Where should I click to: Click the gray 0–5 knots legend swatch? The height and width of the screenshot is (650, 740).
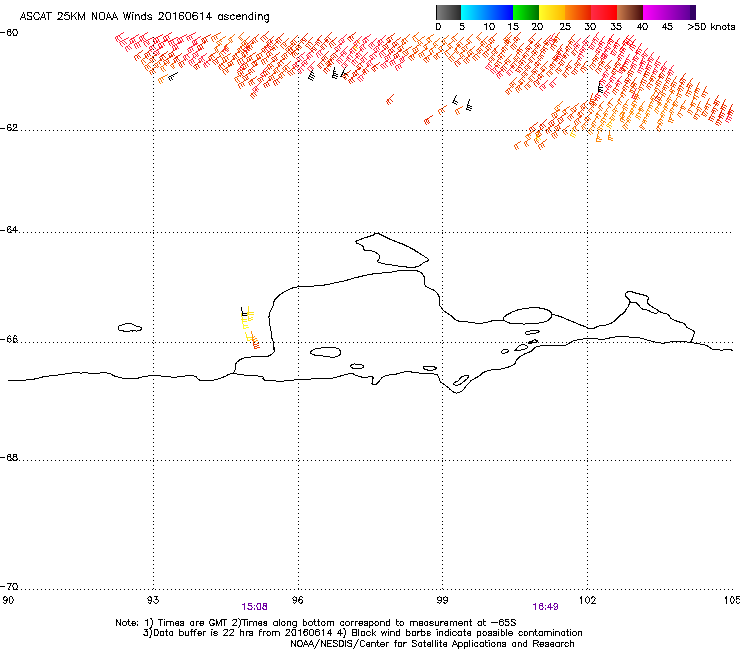[448, 12]
